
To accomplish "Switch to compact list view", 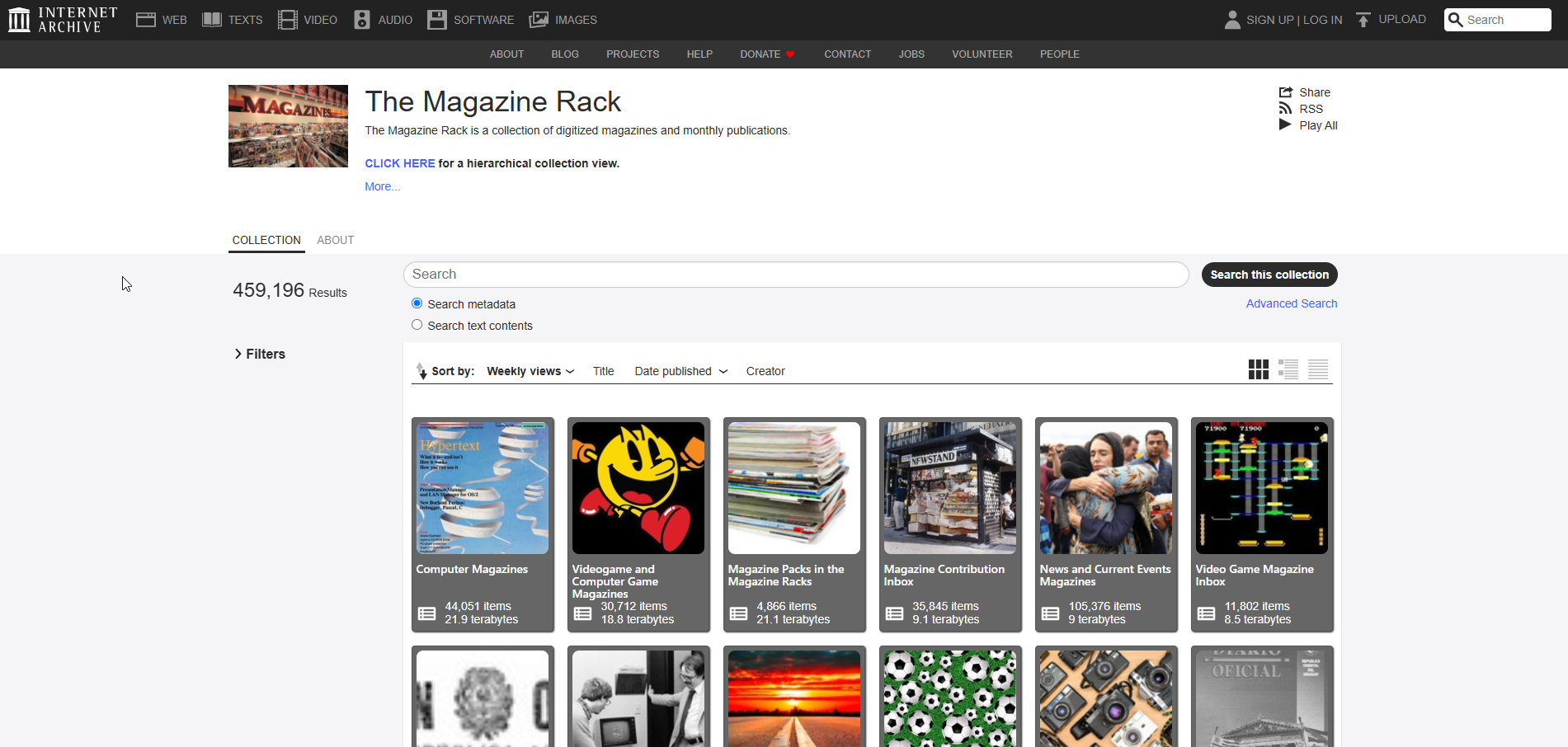I will pyautogui.click(x=1318, y=369).
